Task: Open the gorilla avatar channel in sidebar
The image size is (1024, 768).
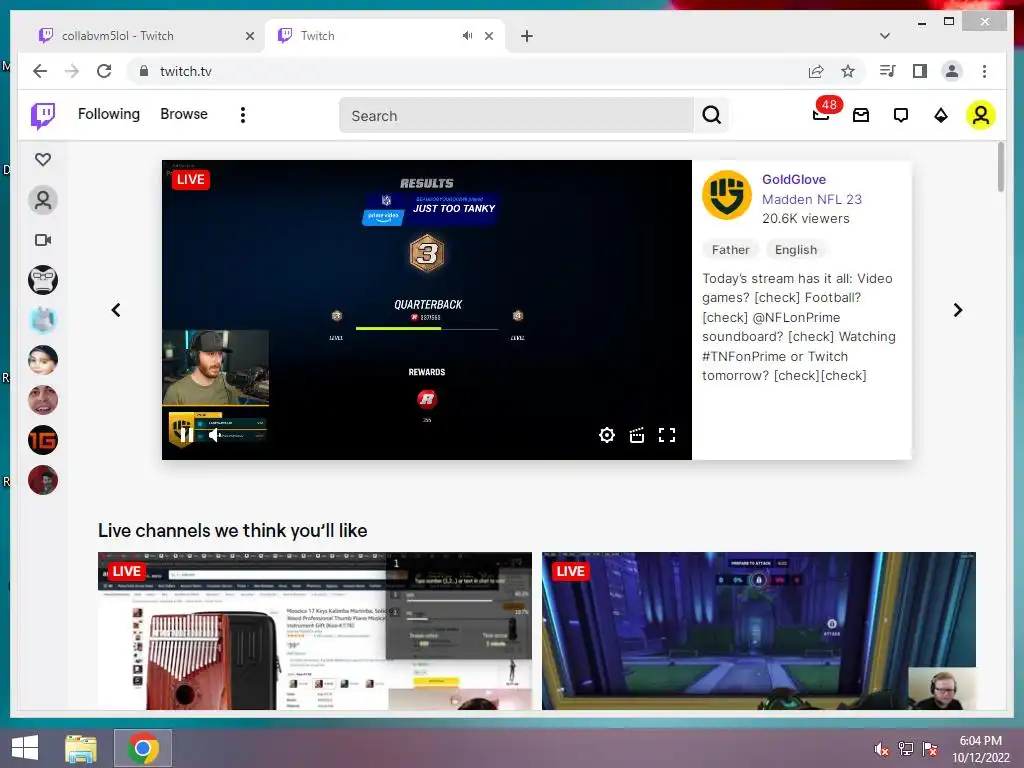Action: coord(43,280)
